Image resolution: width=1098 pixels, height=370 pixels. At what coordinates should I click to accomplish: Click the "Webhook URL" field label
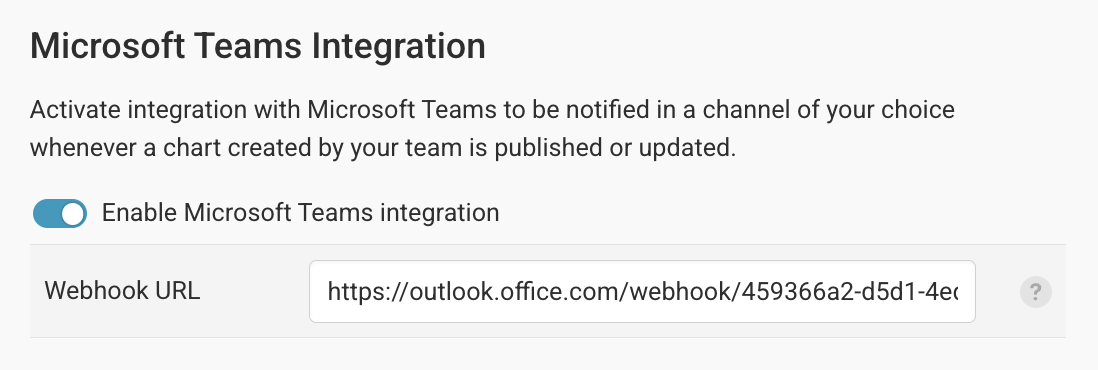click(x=123, y=289)
